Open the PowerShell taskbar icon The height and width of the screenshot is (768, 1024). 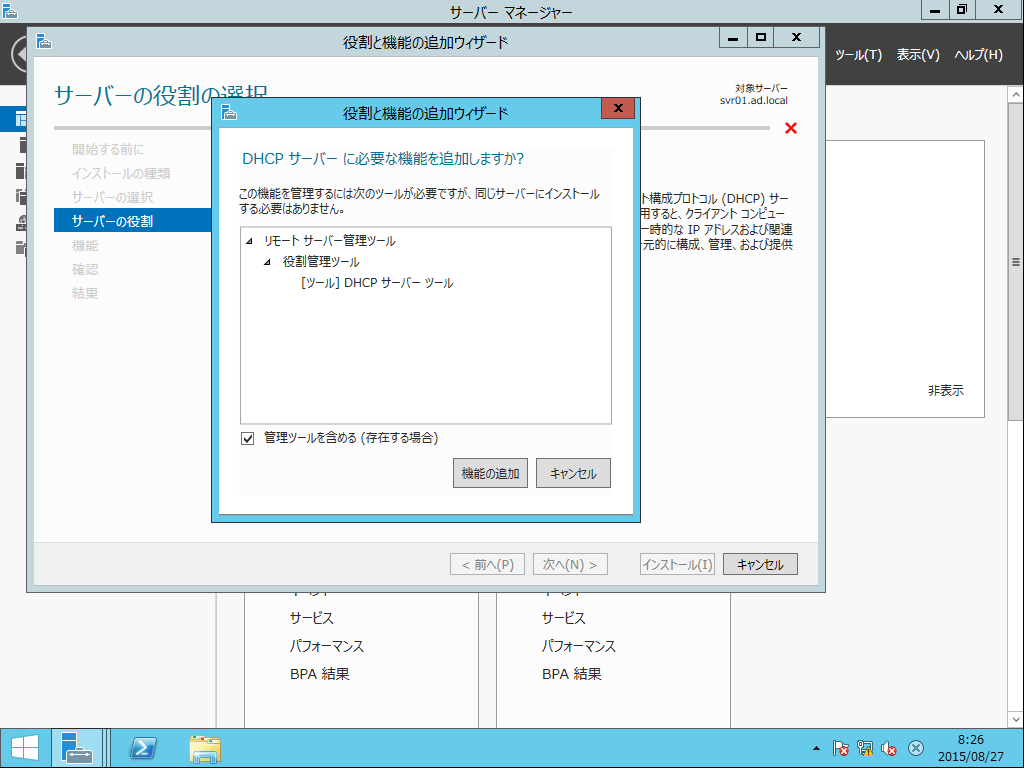coord(143,748)
